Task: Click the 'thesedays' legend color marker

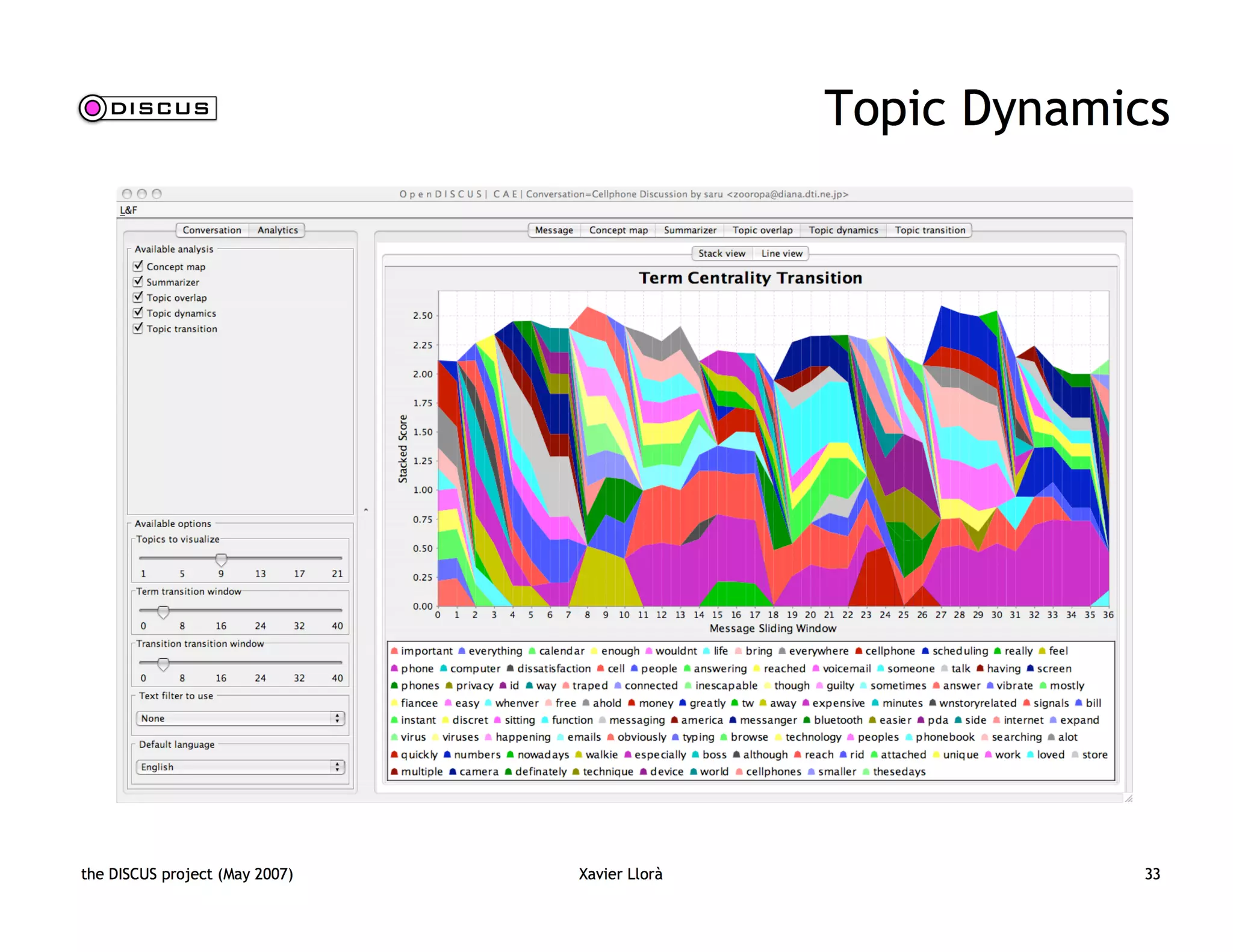Action: point(866,771)
